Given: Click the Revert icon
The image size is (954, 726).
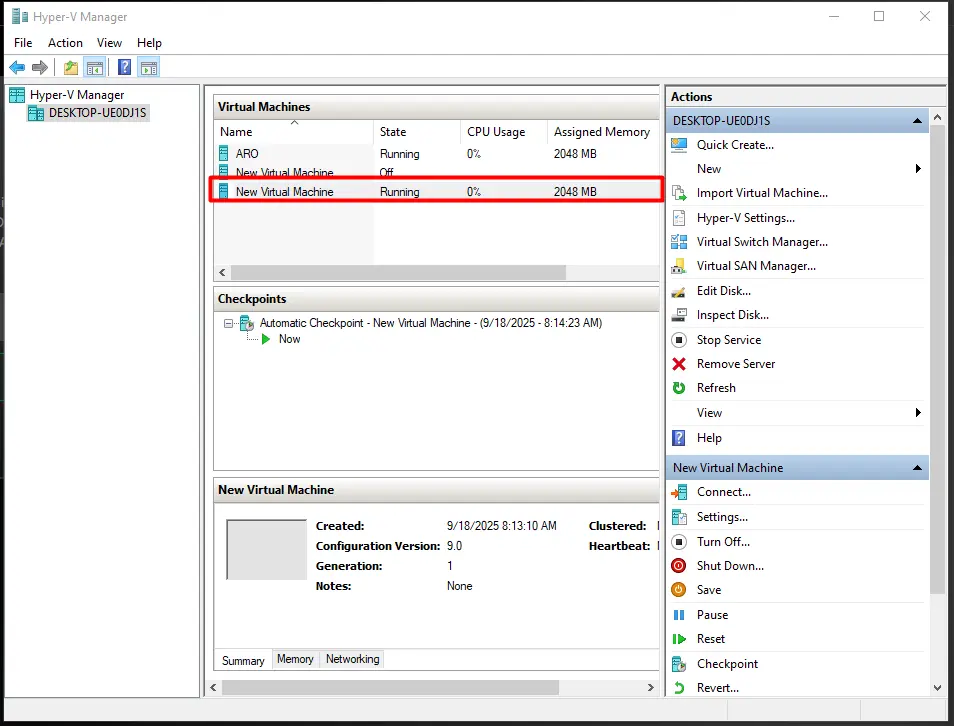Looking at the screenshot, I should pos(679,688).
